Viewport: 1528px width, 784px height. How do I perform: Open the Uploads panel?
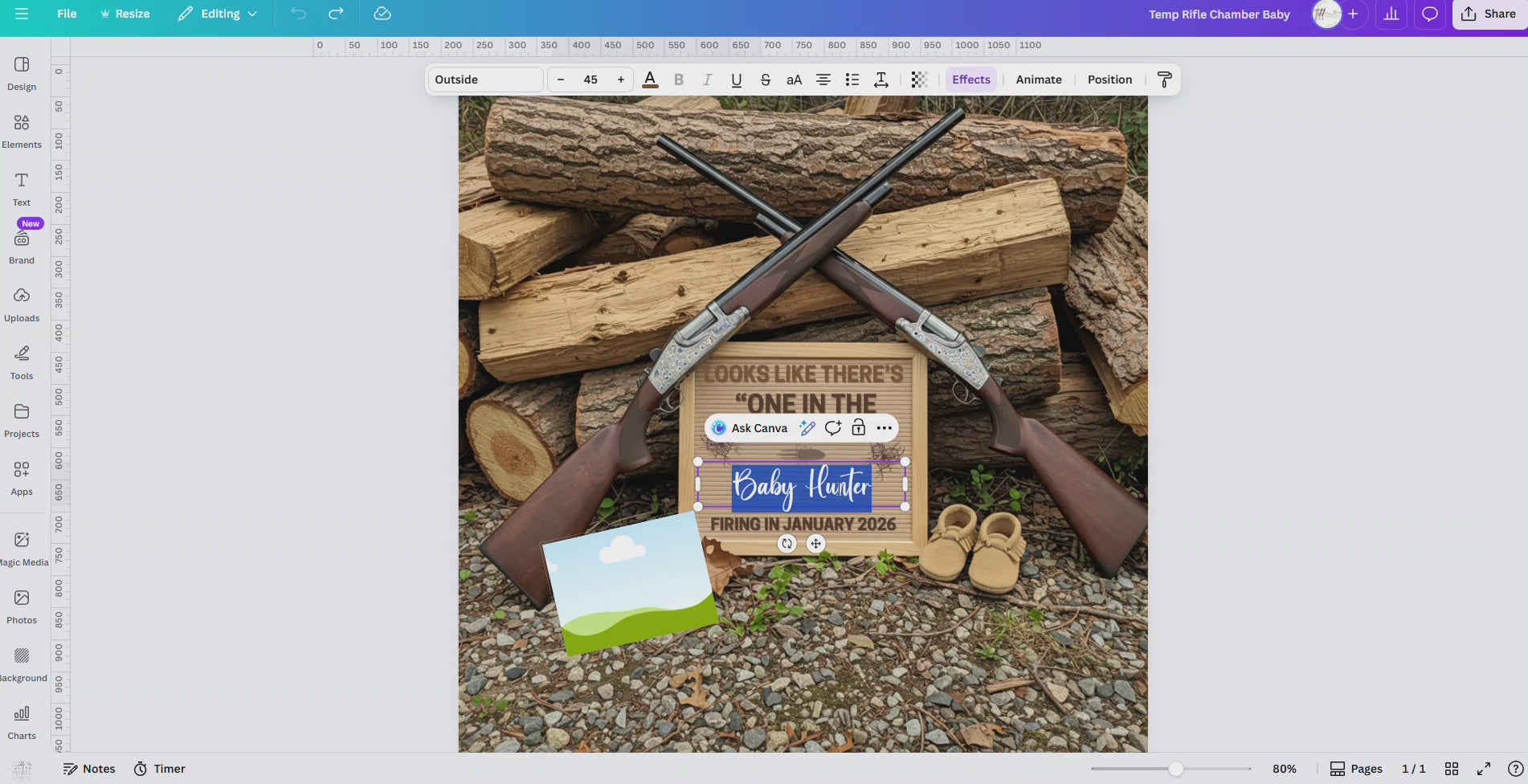(x=22, y=304)
